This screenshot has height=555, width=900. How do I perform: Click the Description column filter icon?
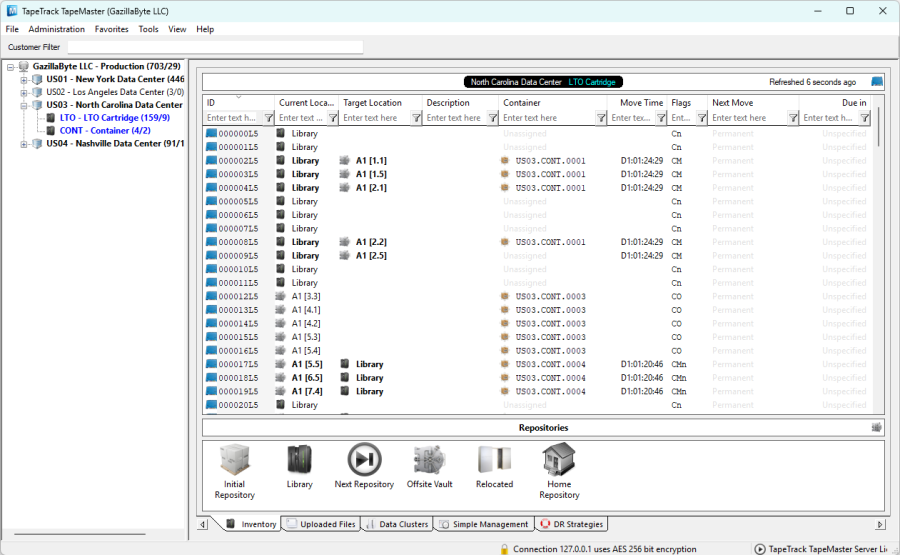click(x=492, y=118)
